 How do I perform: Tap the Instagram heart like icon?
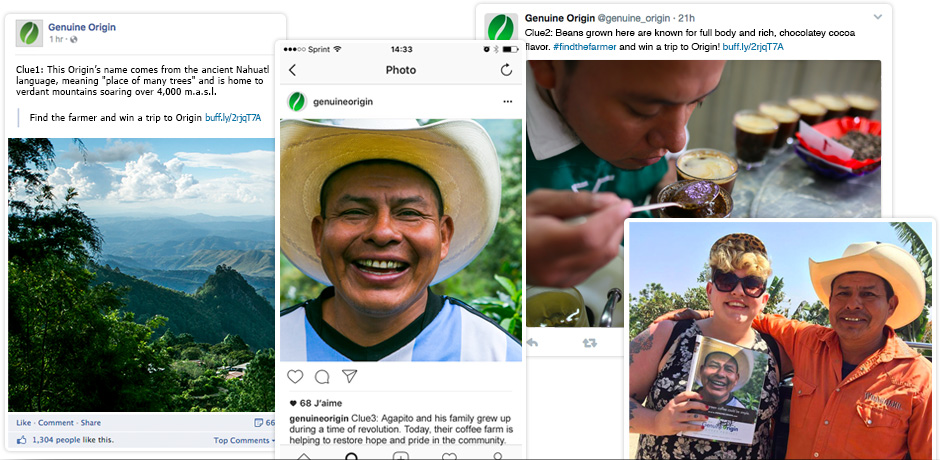pos(295,377)
